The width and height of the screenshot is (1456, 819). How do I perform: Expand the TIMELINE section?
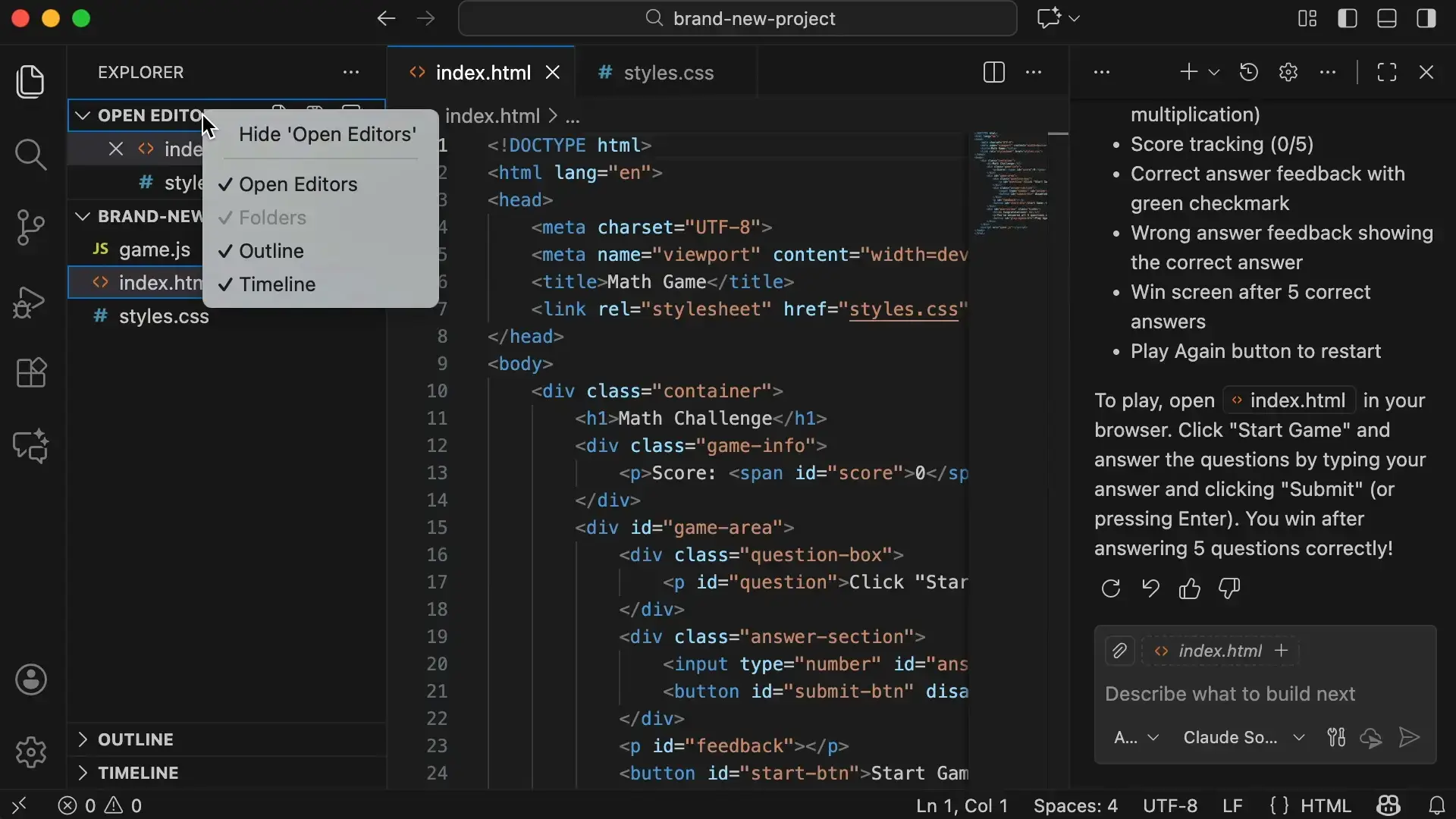[138, 773]
